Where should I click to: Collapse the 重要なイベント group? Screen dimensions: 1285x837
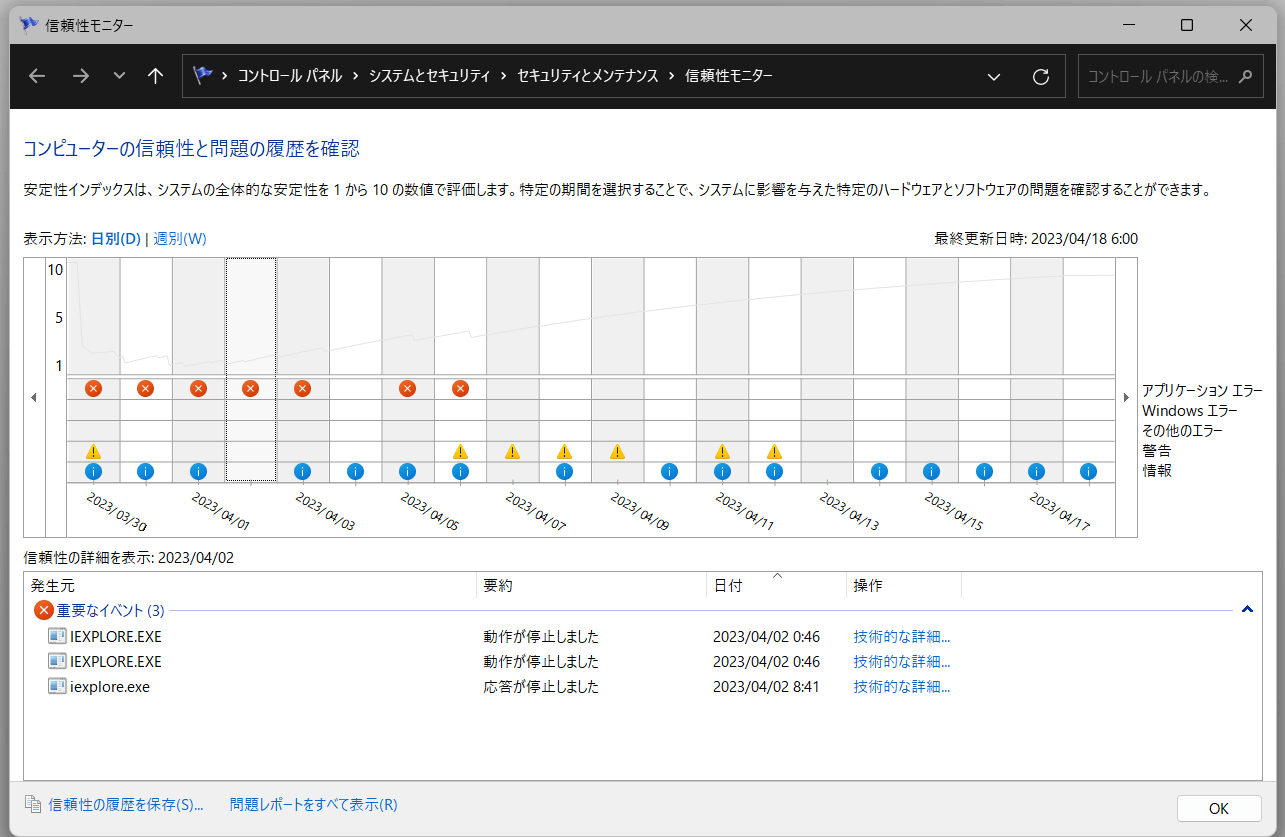pos(1247,609)
